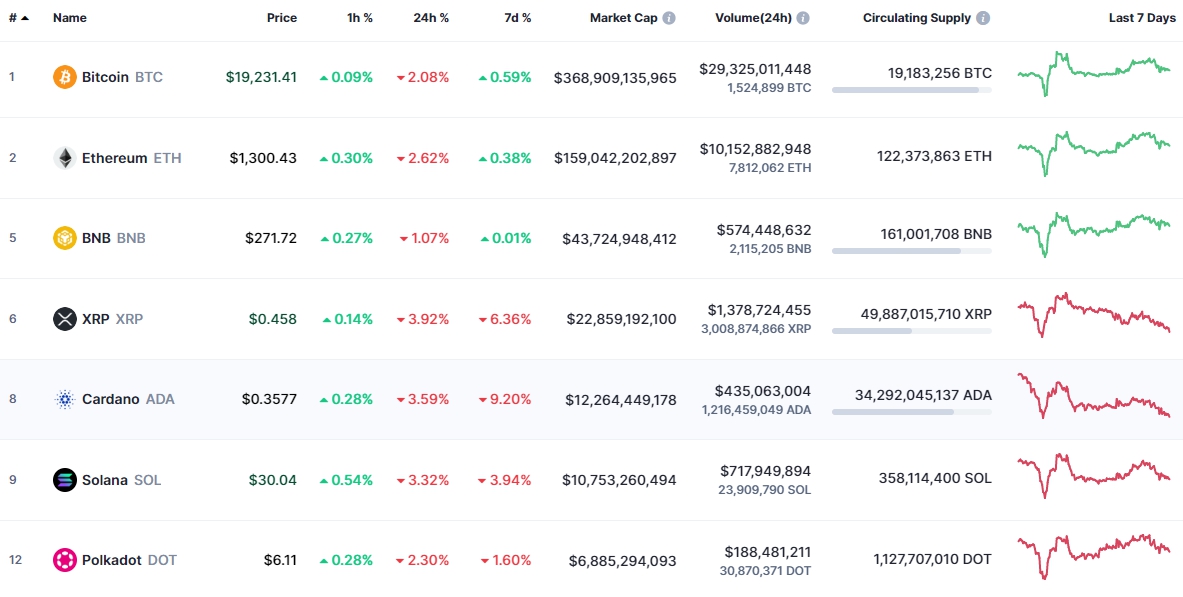The image size is (1183, 597).
Task: Click Bitcoin price $19,231.41
Action: point(261,77)
